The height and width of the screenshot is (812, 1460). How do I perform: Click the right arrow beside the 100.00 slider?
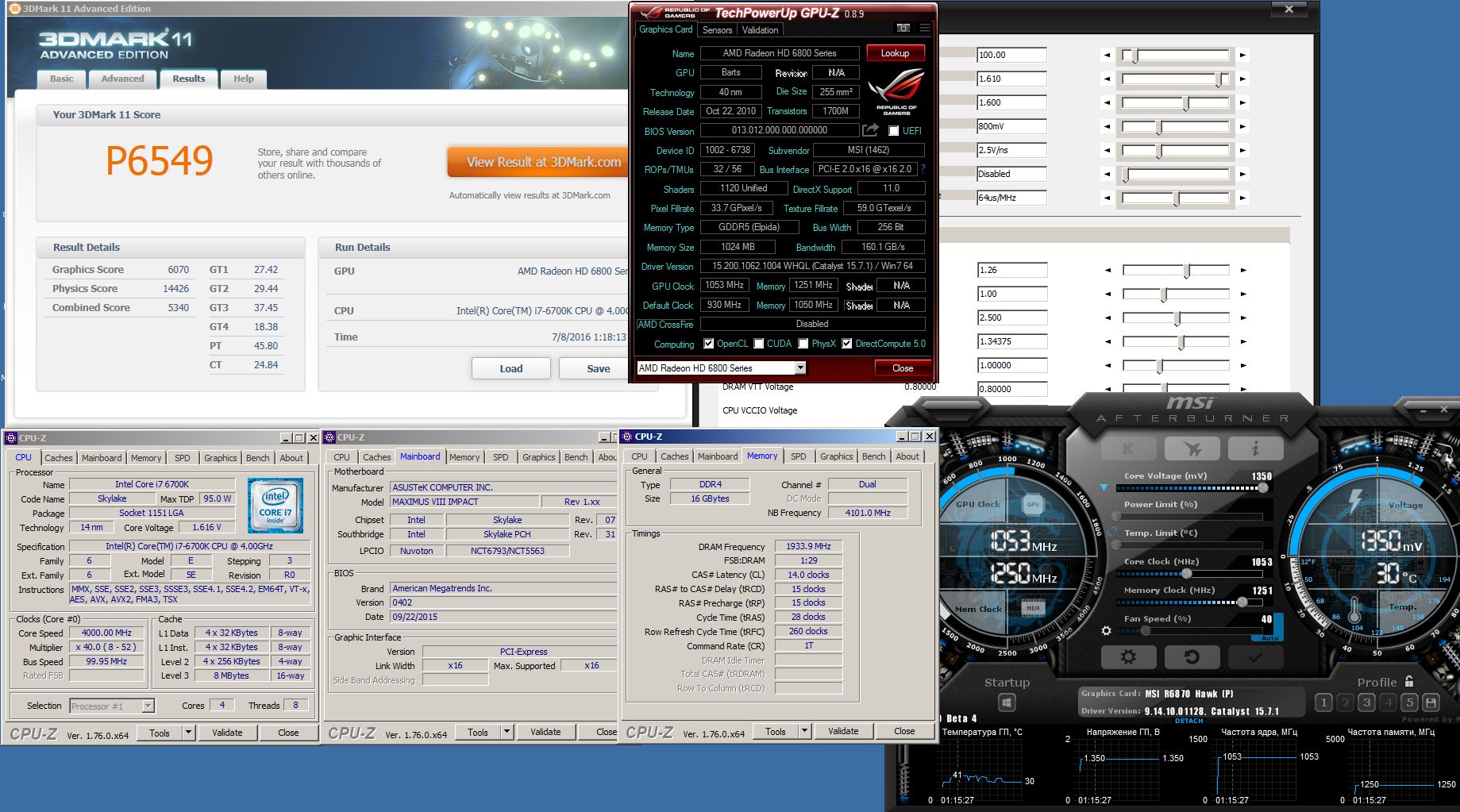coord(1242,55)
